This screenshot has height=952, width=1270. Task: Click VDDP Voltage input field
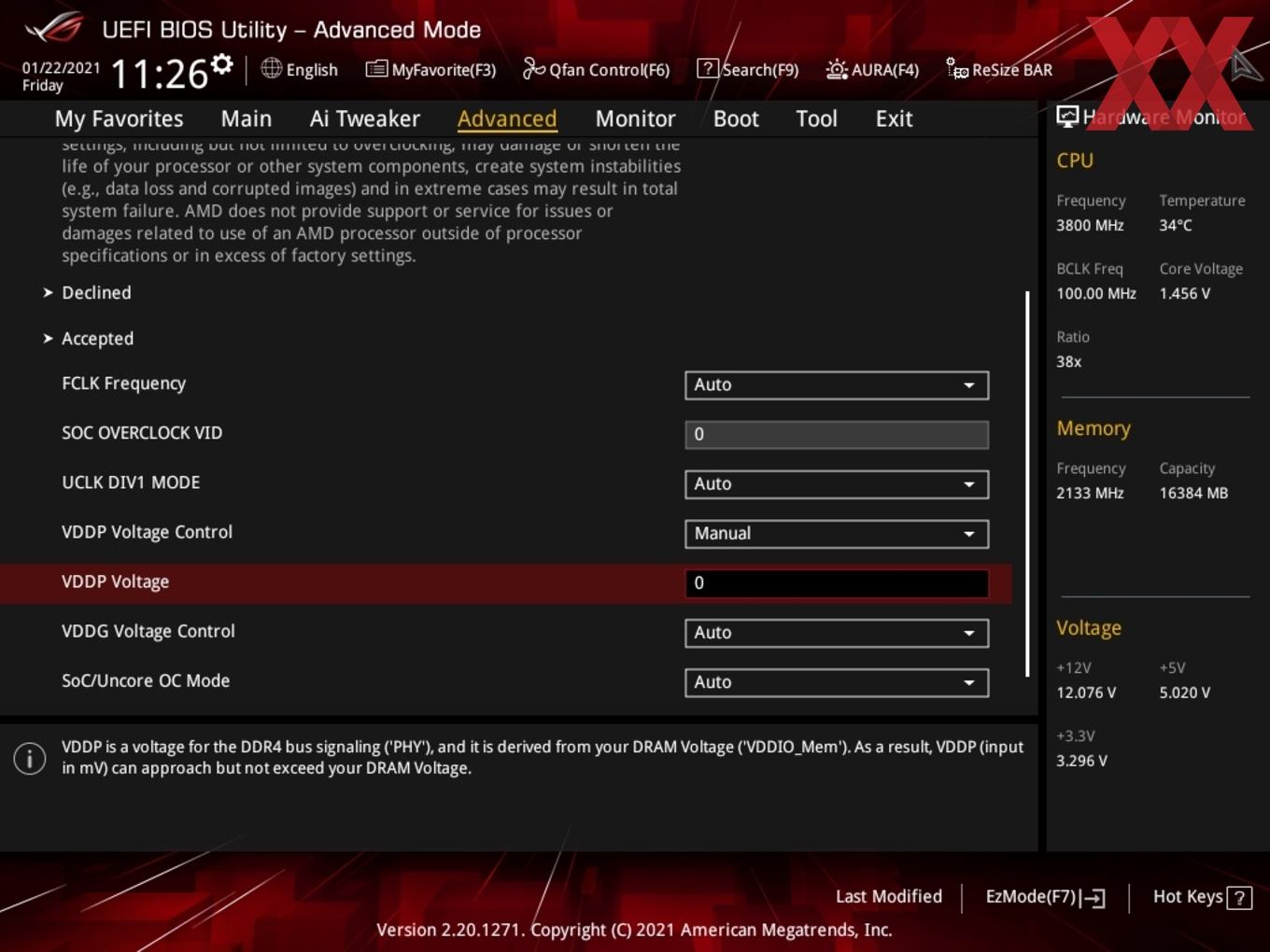coord(837,582)
